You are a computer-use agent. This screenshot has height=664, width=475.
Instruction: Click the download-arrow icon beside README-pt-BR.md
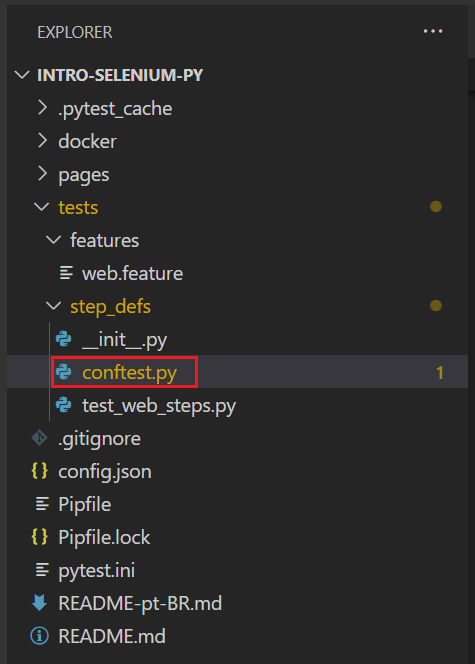tap(39, 603)
